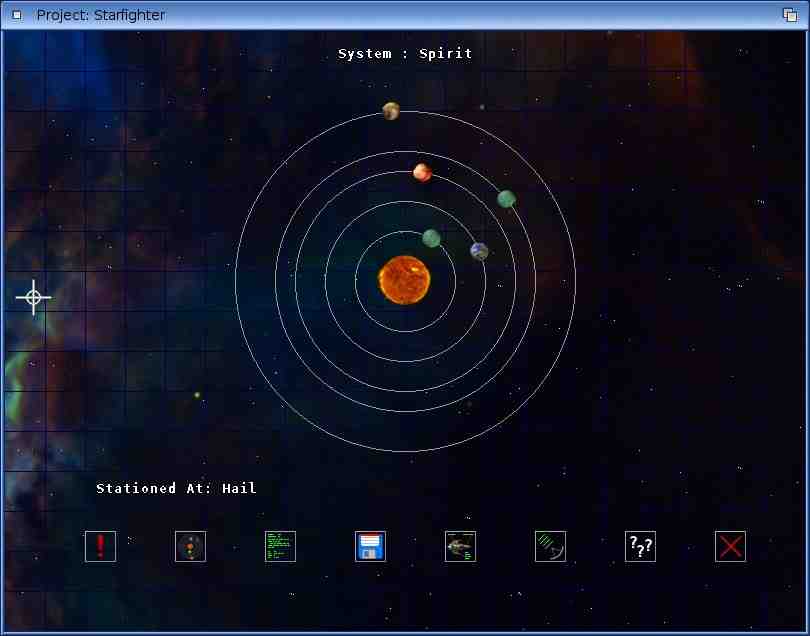Click the floppy disk save game icon
The height and width of the screenshot is (636, 810).
tap(370, 546)
